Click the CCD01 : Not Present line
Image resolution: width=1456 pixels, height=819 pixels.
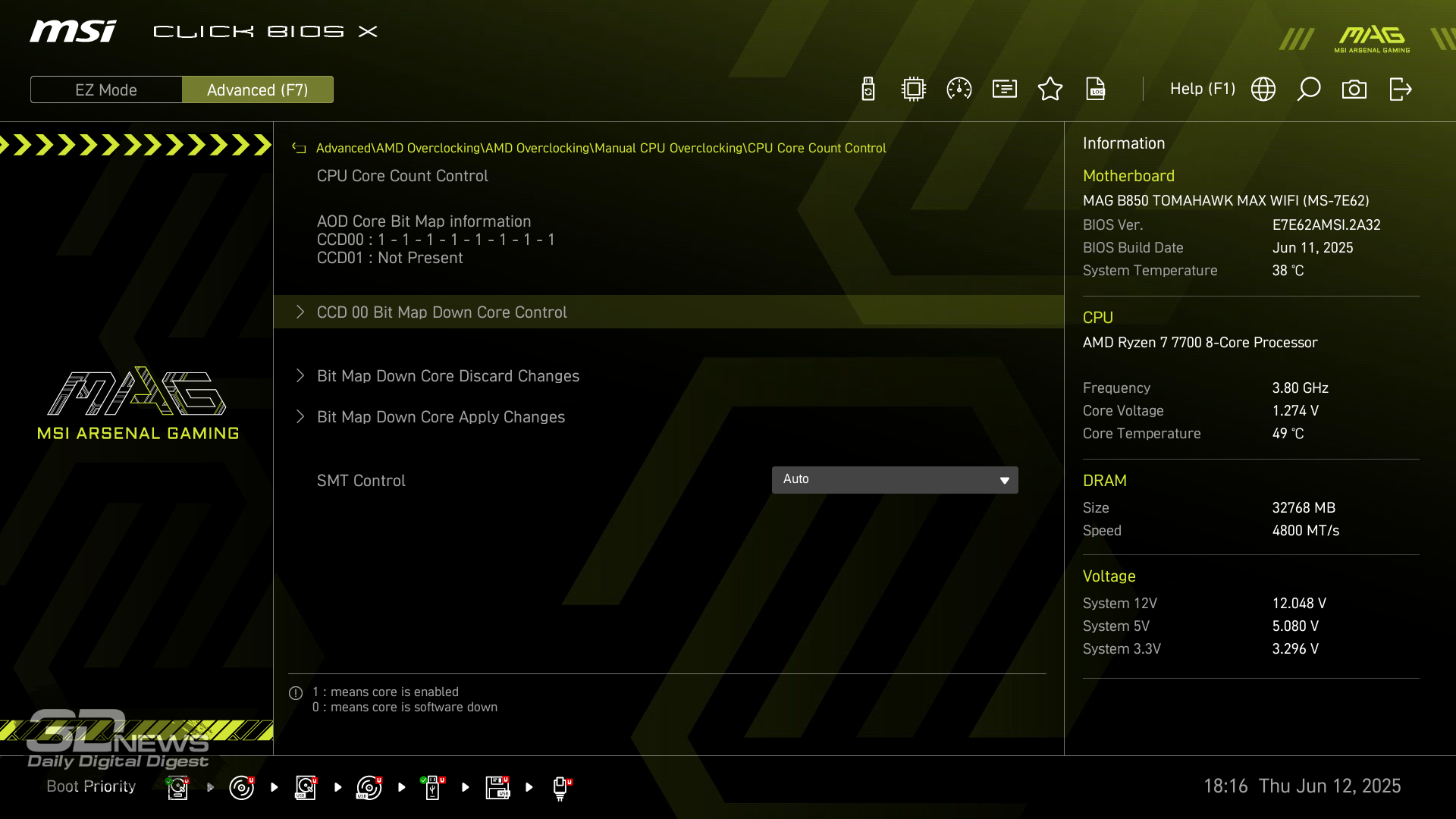390,258
